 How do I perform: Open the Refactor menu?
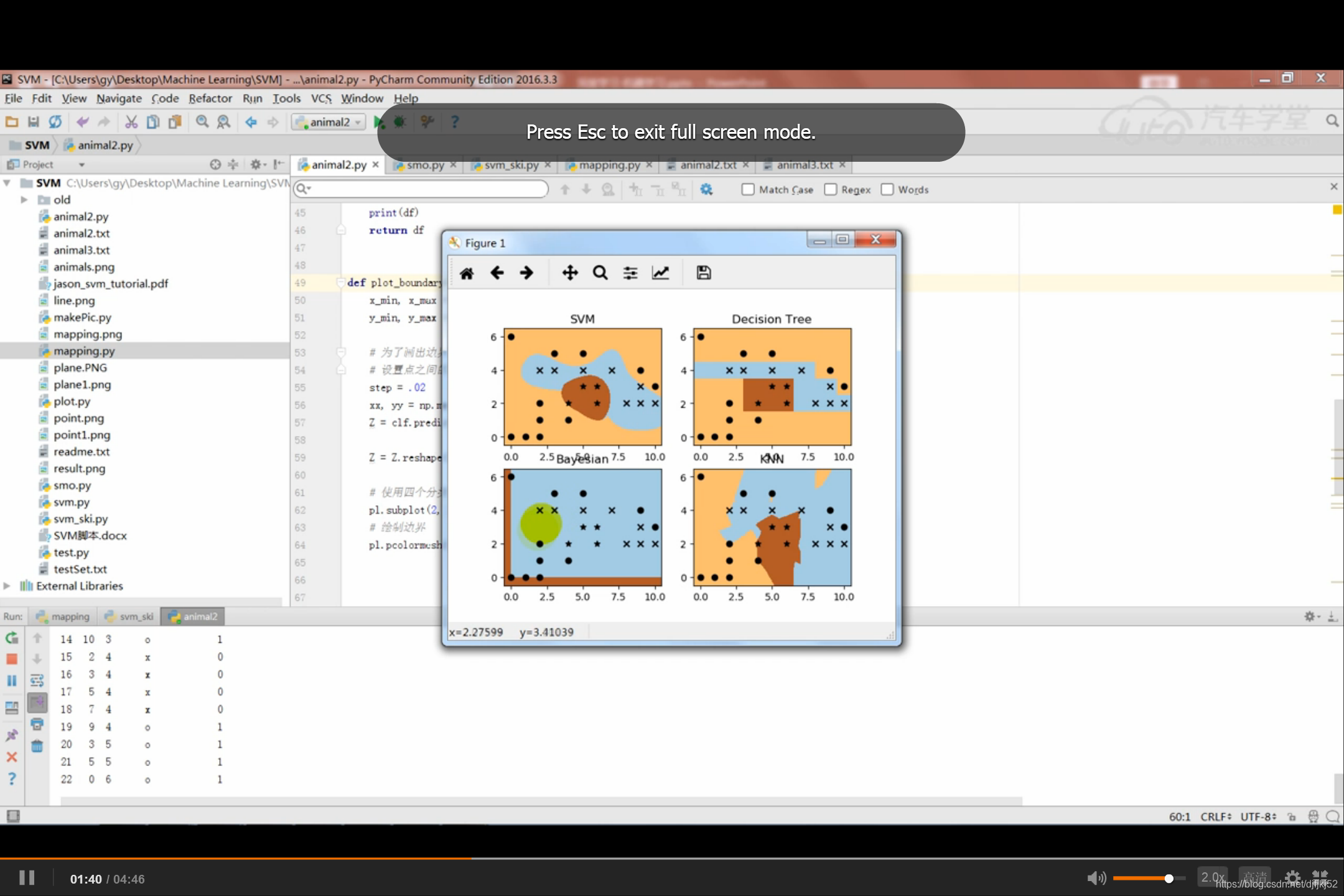coord(210,98)
